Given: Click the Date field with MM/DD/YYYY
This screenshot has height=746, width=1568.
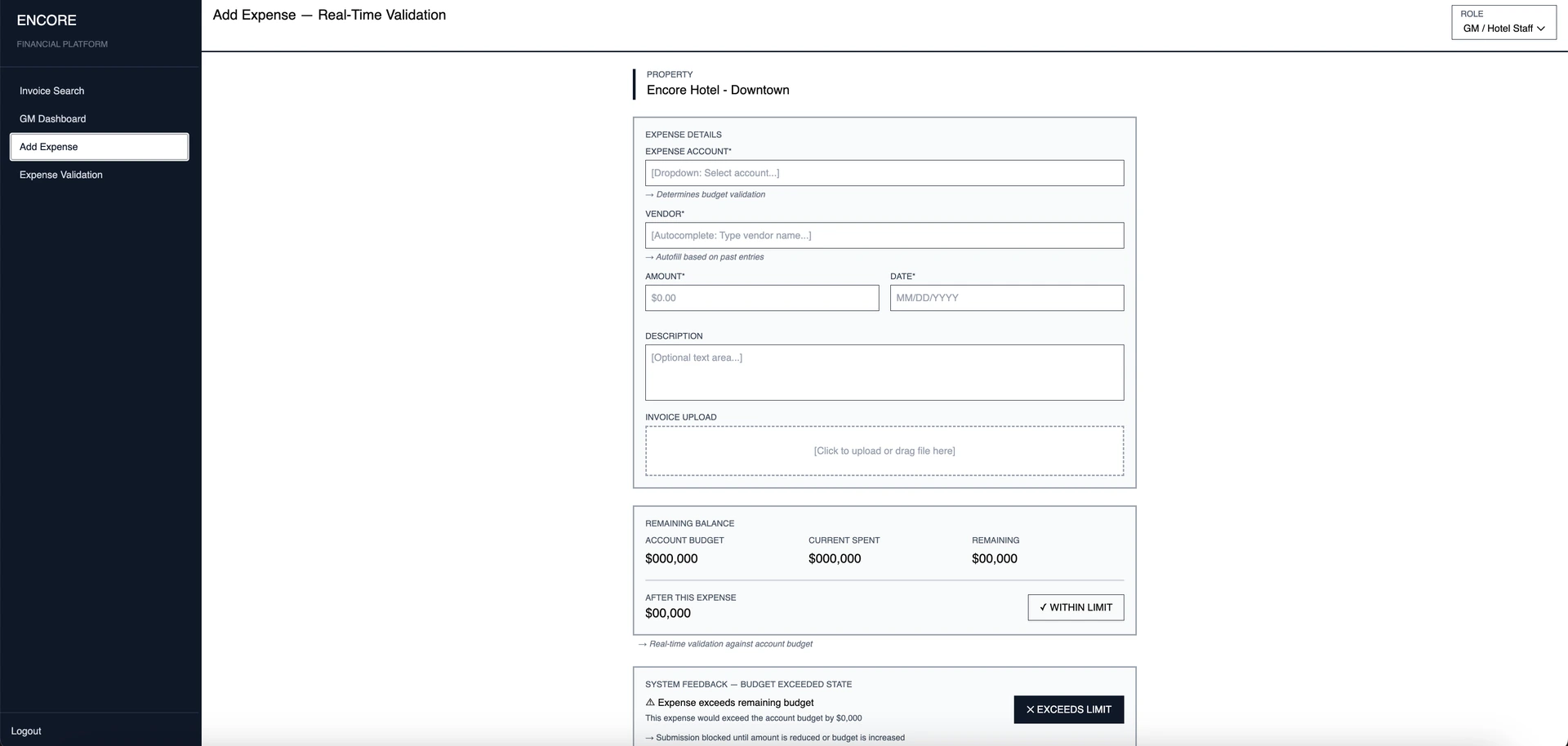Looking at the screenshot, I should pyautogui.click(x=1006, y=298).
